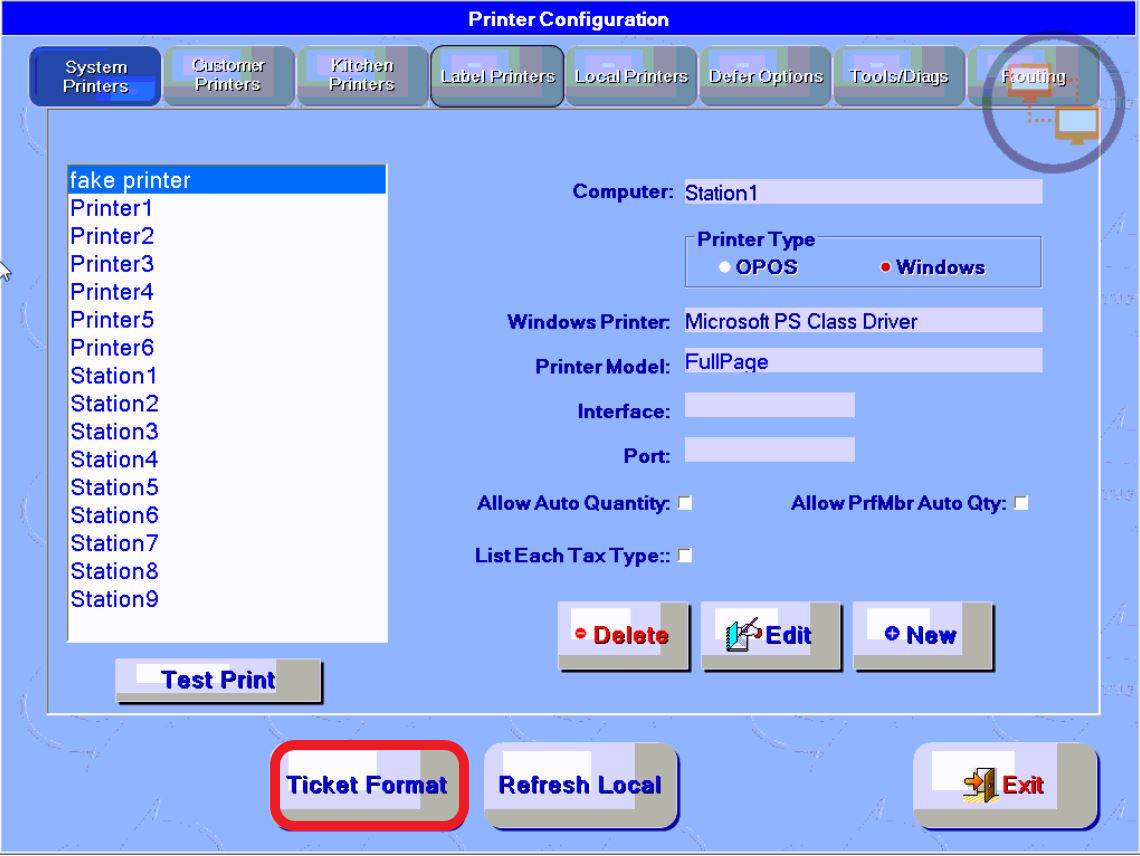
Task: Open the Local Printers tab
Action: point(631,76)
